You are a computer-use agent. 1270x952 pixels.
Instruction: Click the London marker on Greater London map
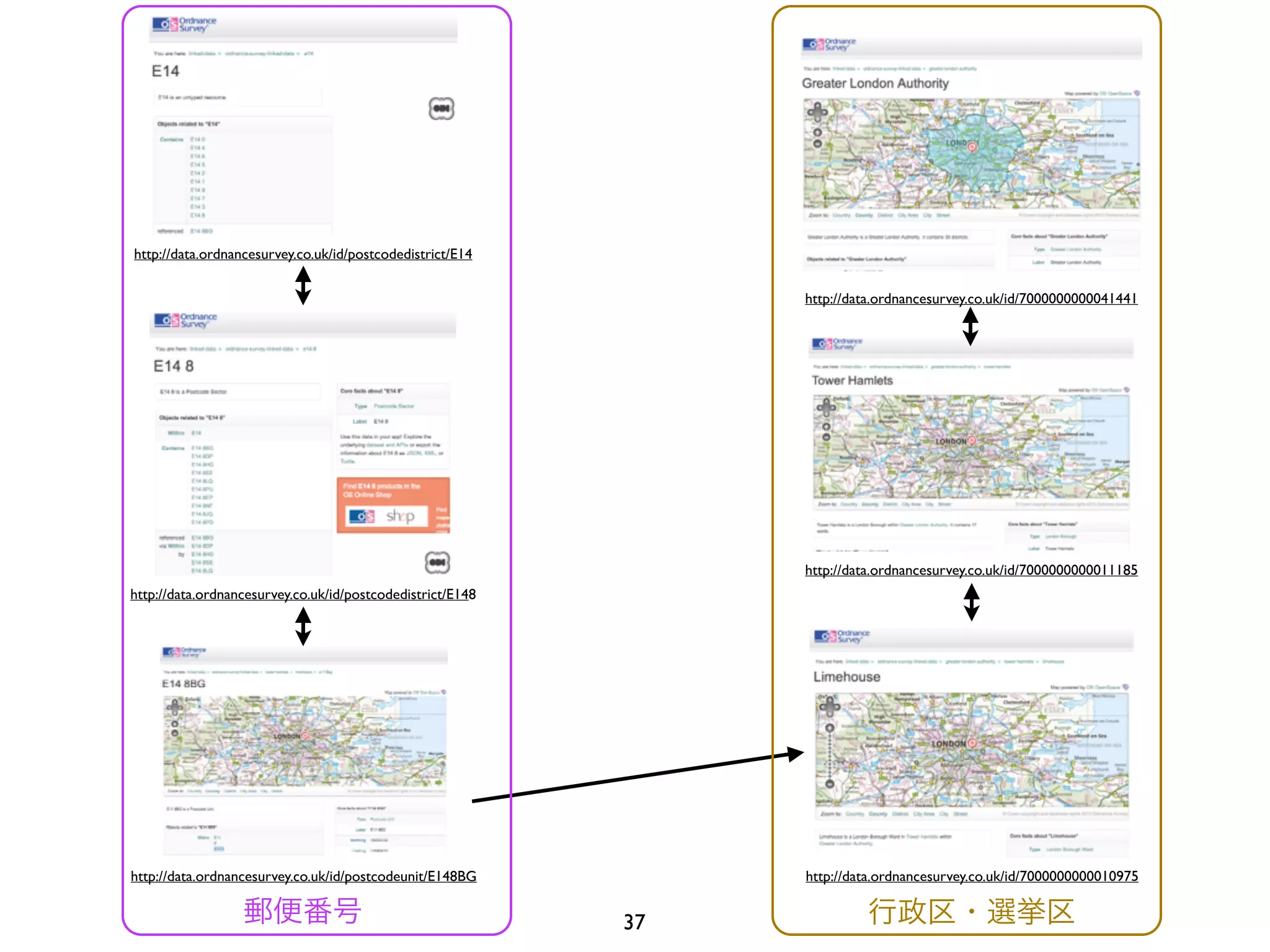pos(972,147)
